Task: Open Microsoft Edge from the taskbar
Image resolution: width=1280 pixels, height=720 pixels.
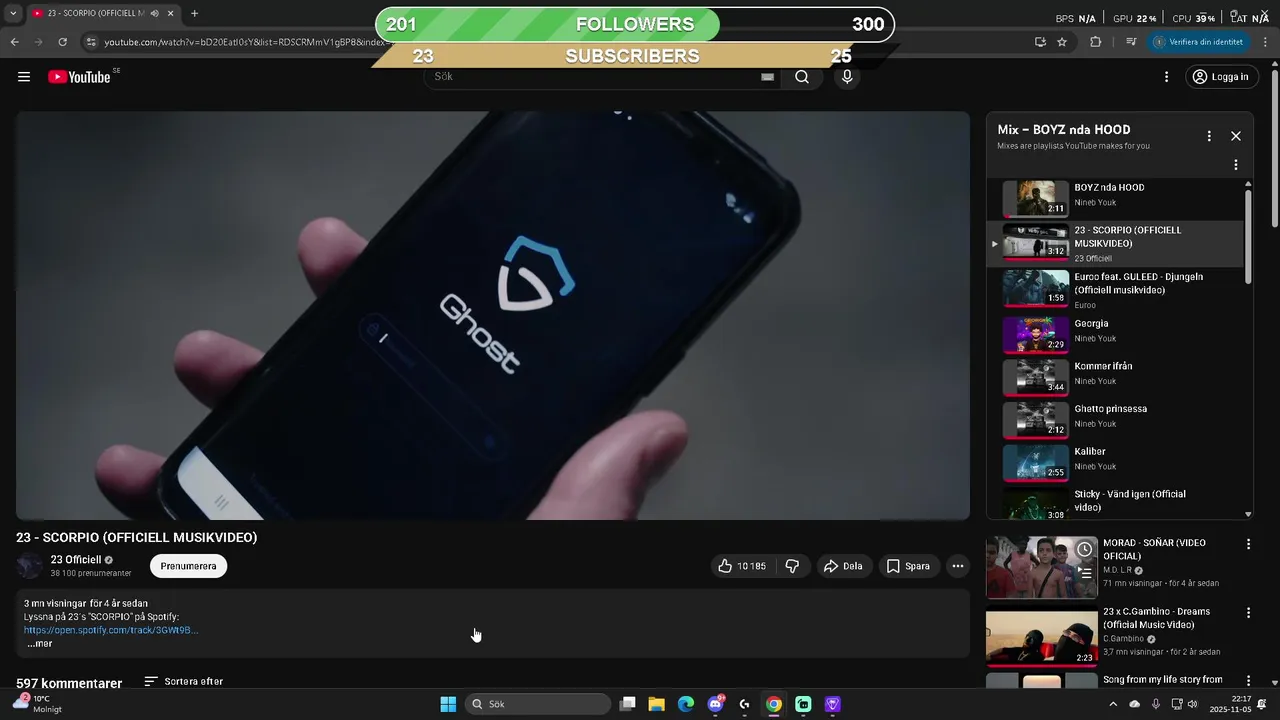Action: tap(686, 704)
